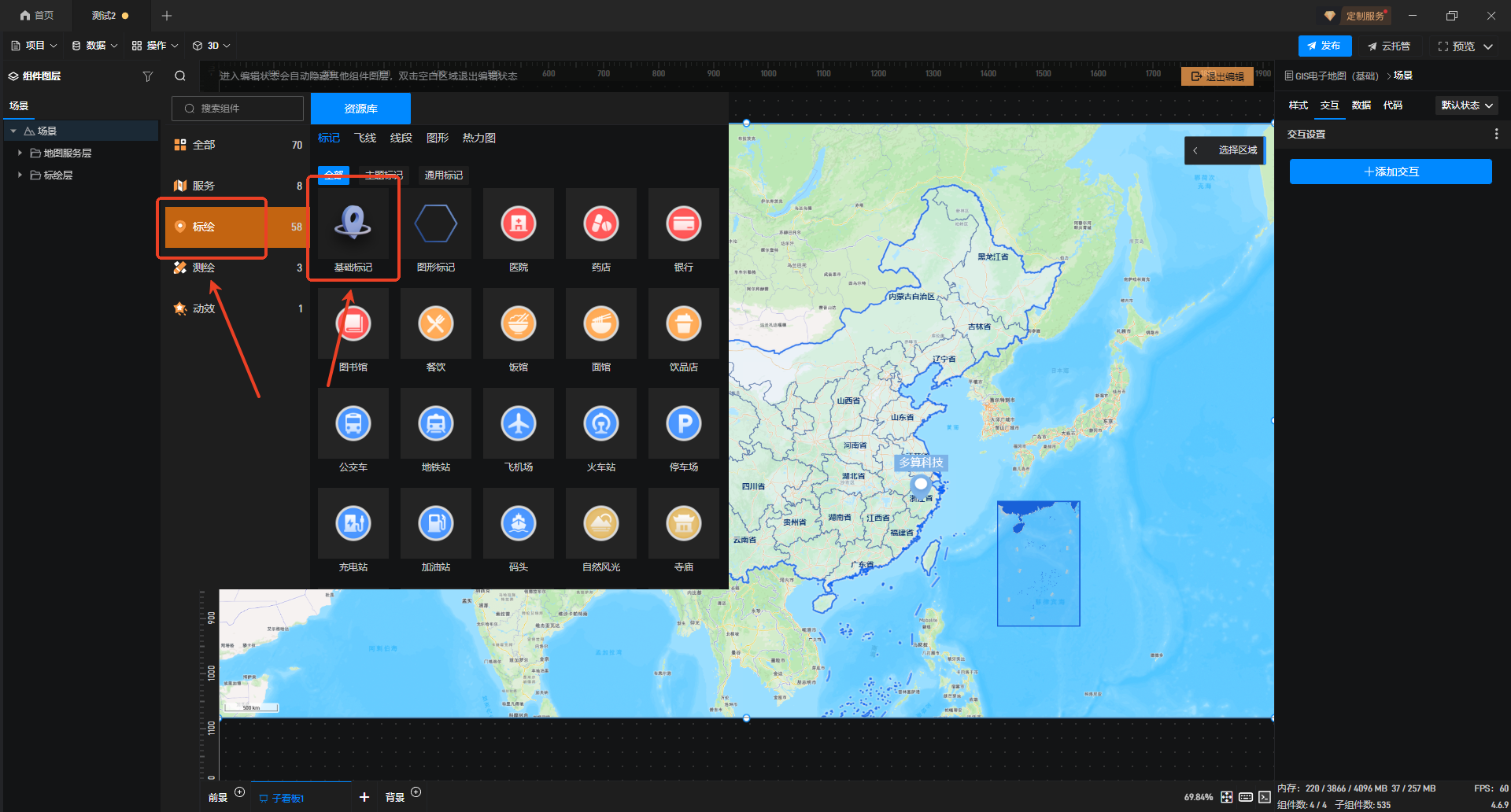Filter markers by 通用标记
1511x812 pixels.
[443, 175]
